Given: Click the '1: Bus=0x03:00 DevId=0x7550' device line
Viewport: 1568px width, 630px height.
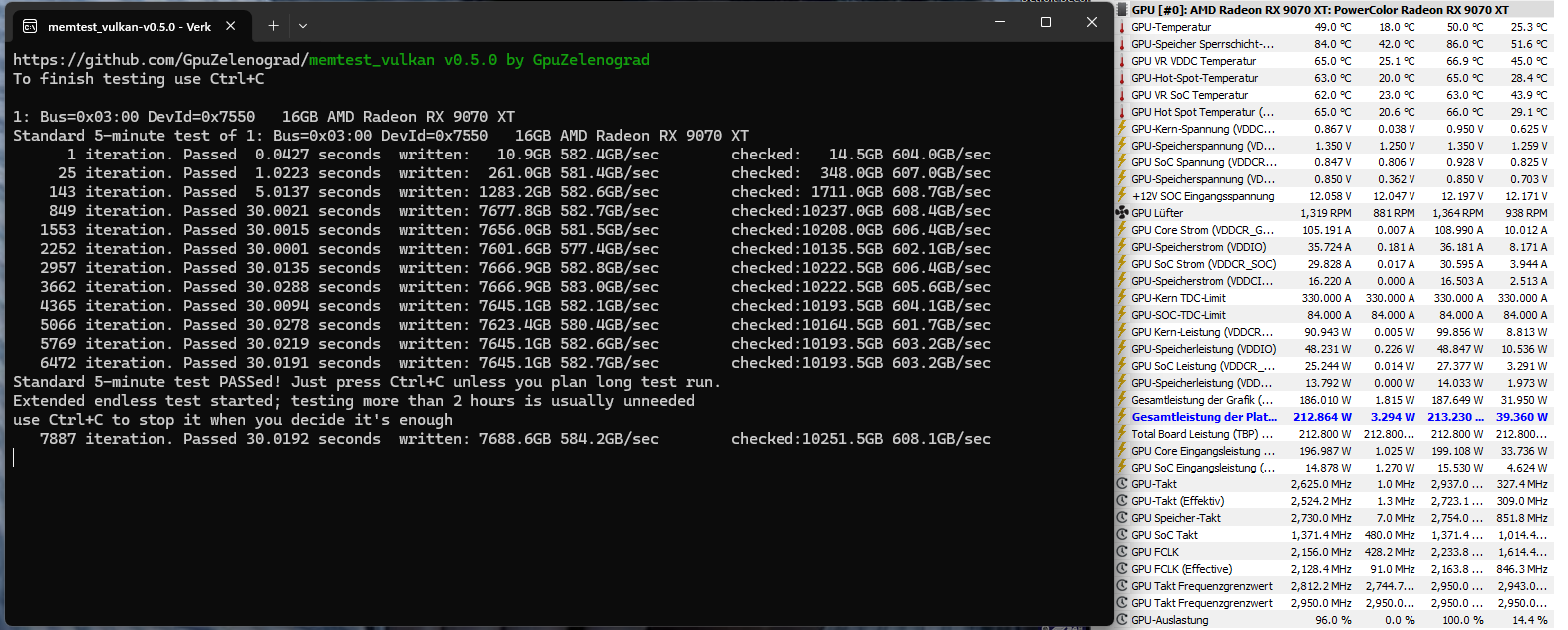Looking at the screenshot, I should (x=264, y=117).
